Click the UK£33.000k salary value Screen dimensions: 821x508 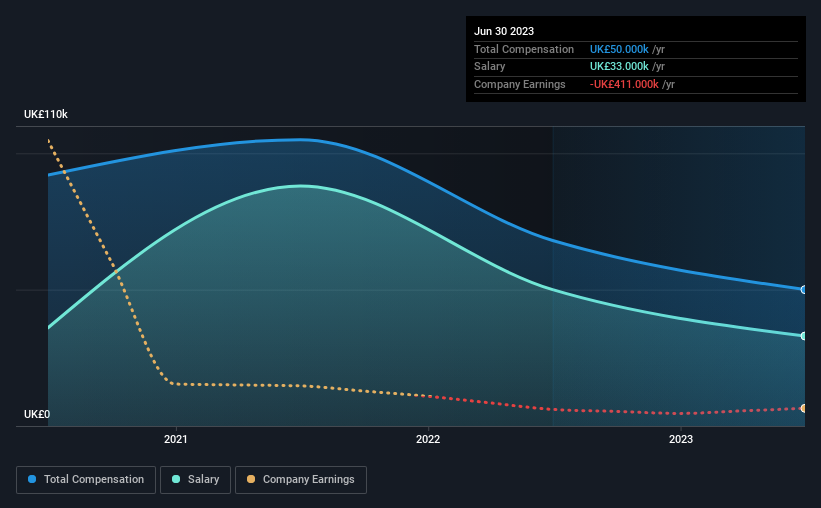[619, 67]
